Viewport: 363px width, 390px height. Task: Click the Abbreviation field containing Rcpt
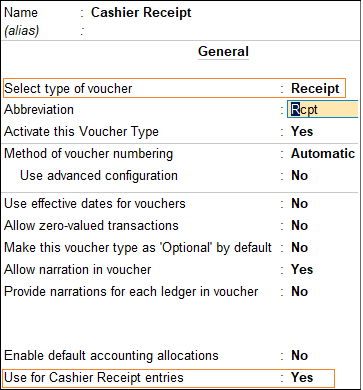click(x=323, y=110)
